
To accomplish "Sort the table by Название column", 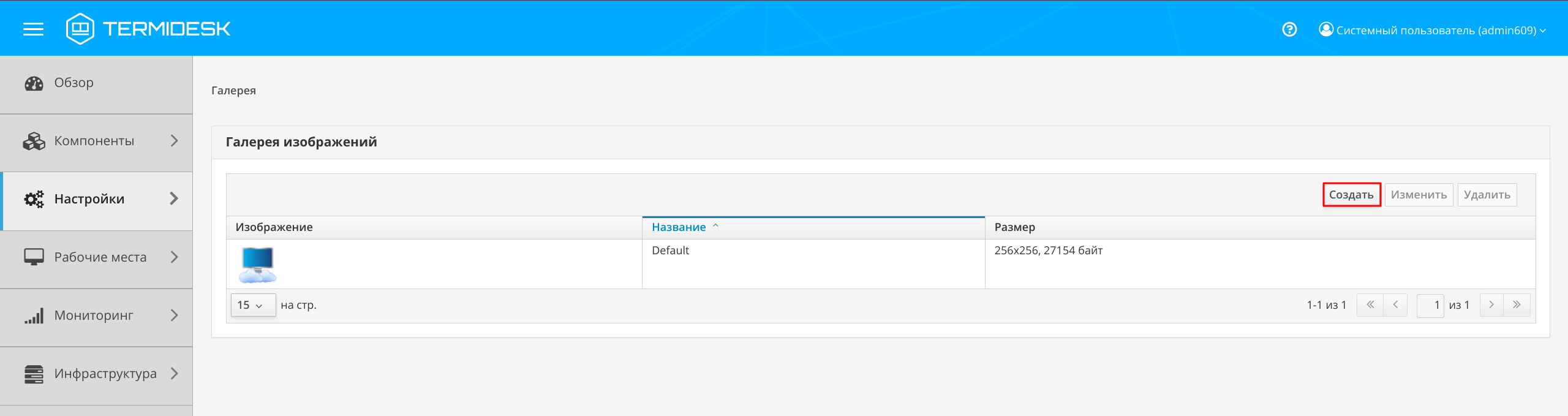I will (x=679, y=227).
